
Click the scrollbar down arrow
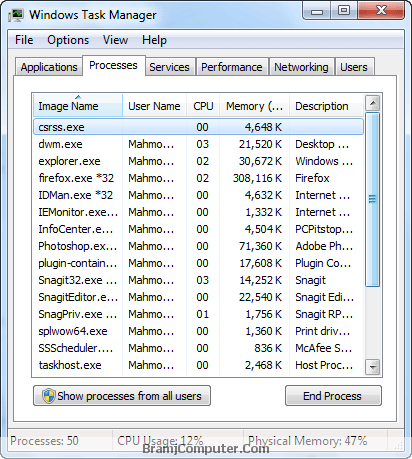[x=373, y=367]
